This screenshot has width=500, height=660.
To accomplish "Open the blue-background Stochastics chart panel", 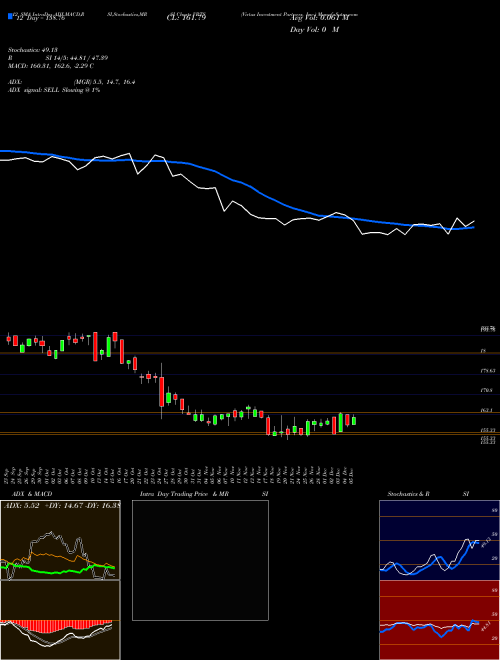I will coord(439,540).
